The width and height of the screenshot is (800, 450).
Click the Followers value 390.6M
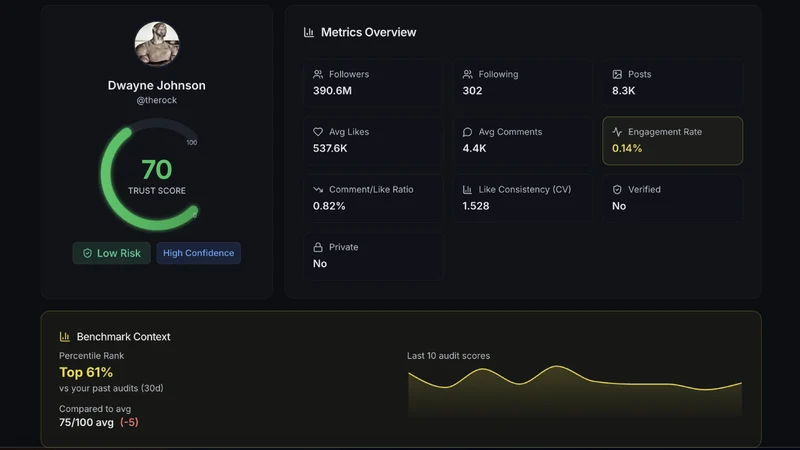(332, 91)
